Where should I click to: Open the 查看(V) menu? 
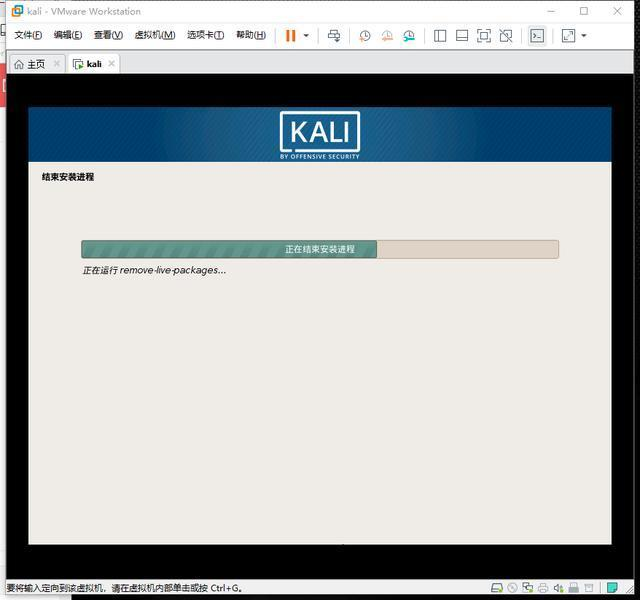point(108,35)
